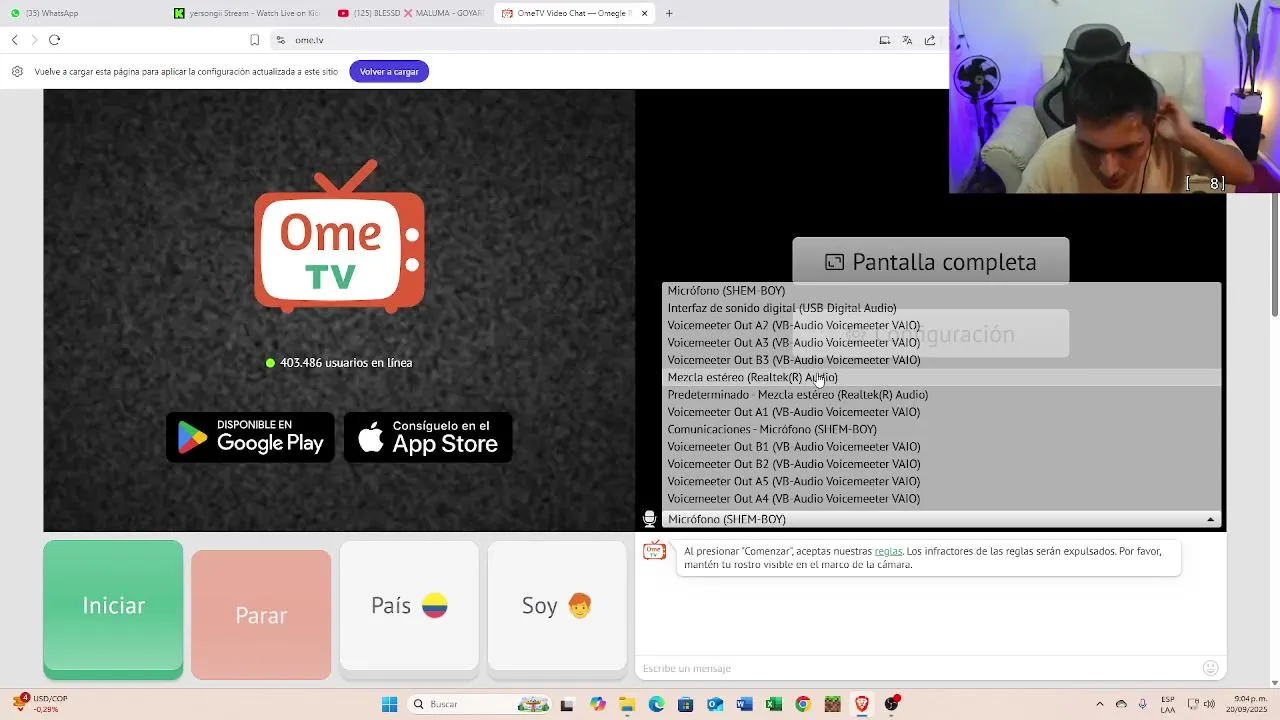Reload the page with the refresh icon
The height and width of the screenshot is (720, 1280).
(54, 40)
